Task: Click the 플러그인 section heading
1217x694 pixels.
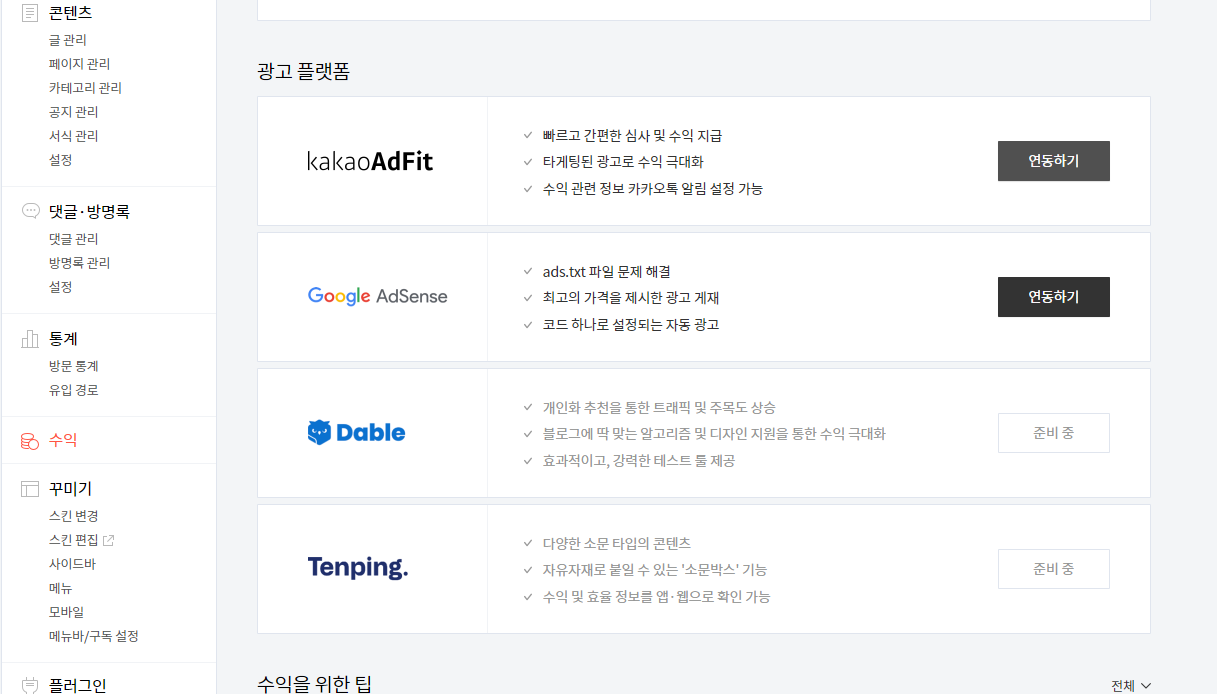Action: 77,685
